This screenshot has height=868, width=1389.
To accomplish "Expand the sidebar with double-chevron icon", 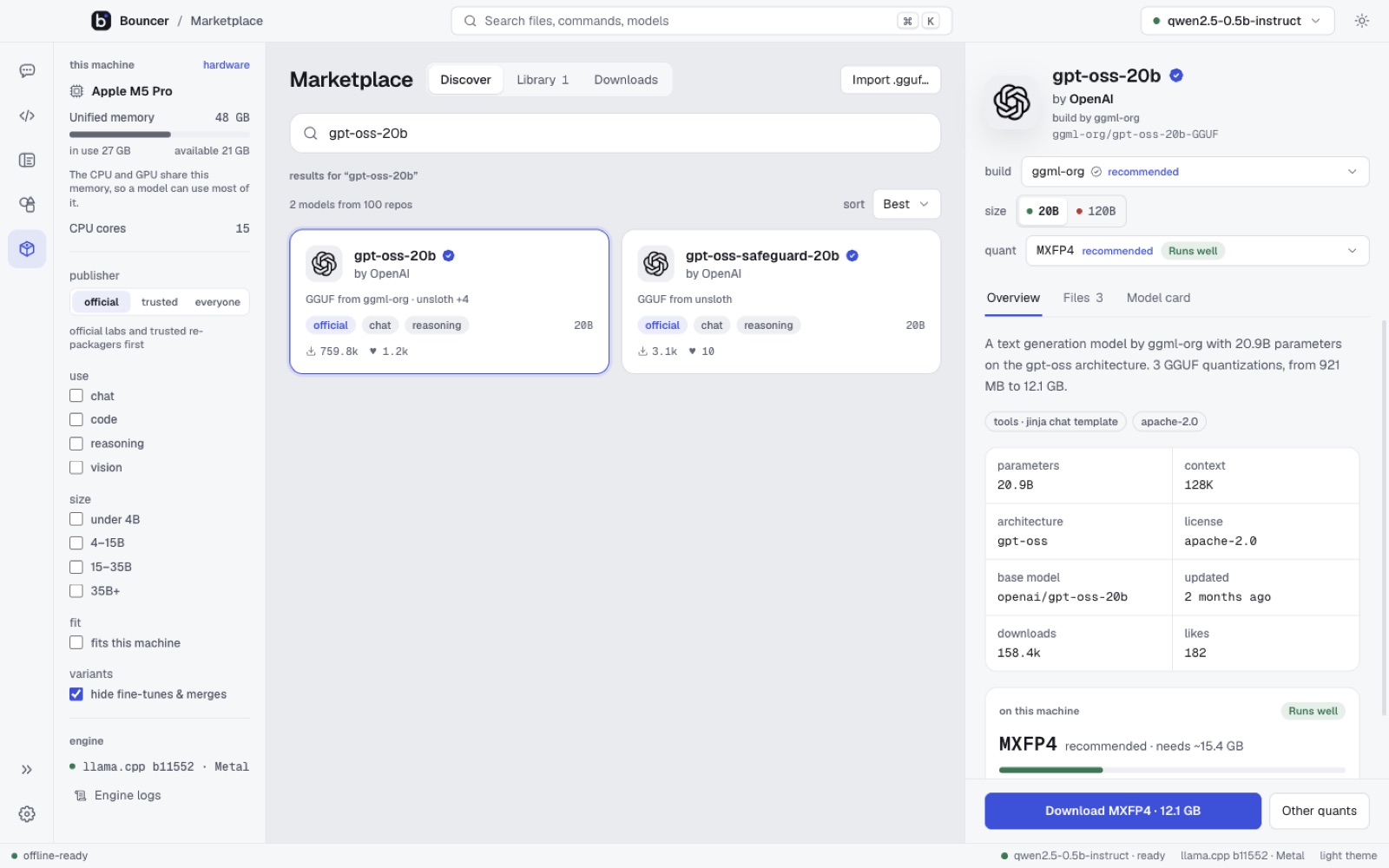I will coord(27,769).
